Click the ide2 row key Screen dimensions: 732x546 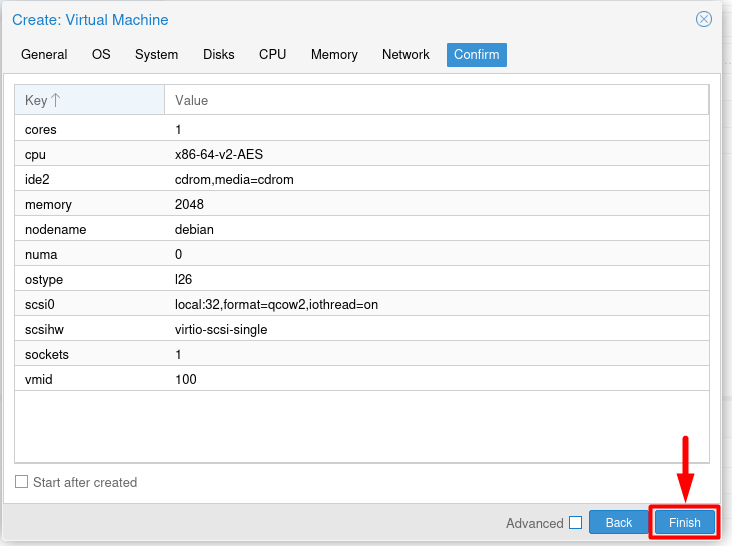tap(37, 180)
